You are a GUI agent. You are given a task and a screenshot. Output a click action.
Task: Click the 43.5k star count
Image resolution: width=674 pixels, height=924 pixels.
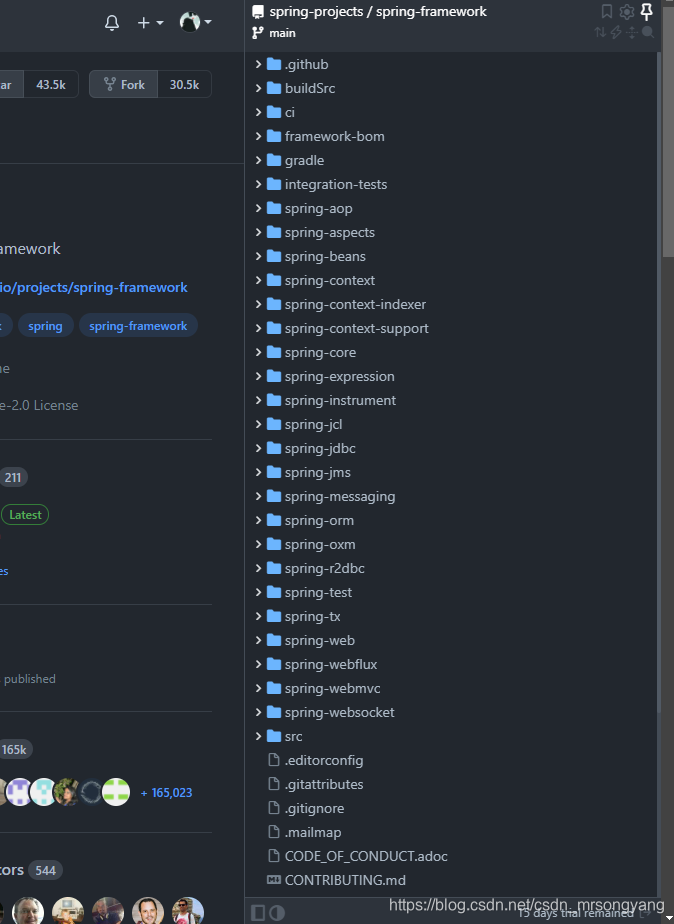pyautogui.click(x=51, y=84)
